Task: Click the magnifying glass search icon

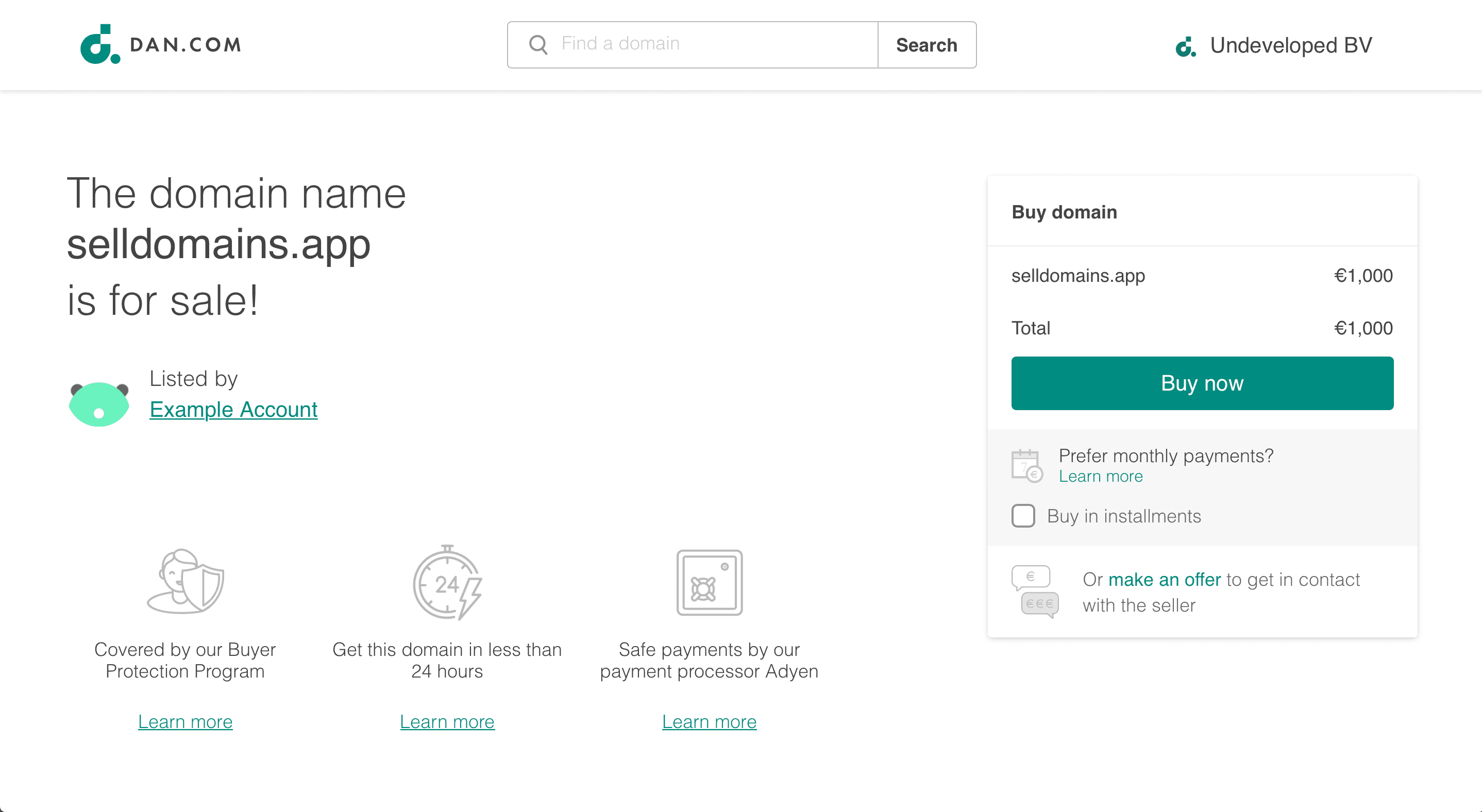Action: click(x=538, y=45)
